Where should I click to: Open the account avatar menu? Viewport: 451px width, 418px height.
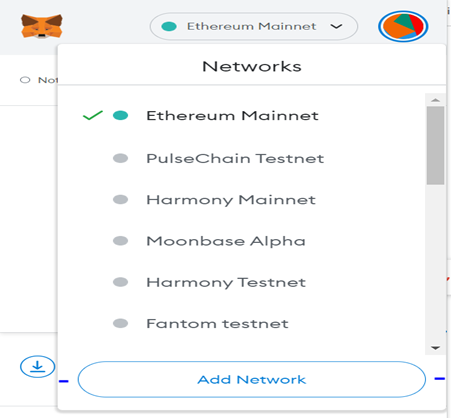click(403, 26)
